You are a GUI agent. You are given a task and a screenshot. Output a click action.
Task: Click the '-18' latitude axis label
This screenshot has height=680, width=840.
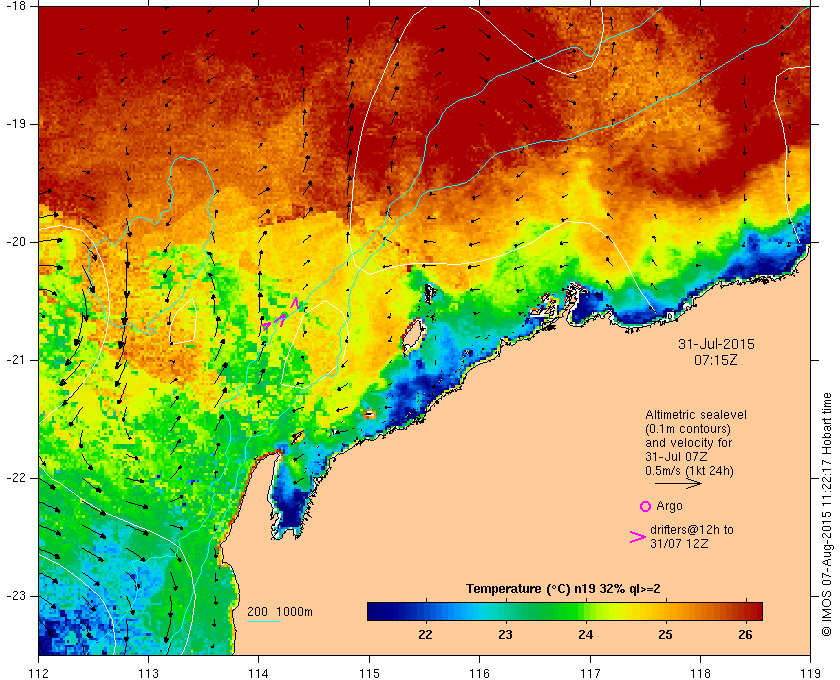(x=15, y=5)
